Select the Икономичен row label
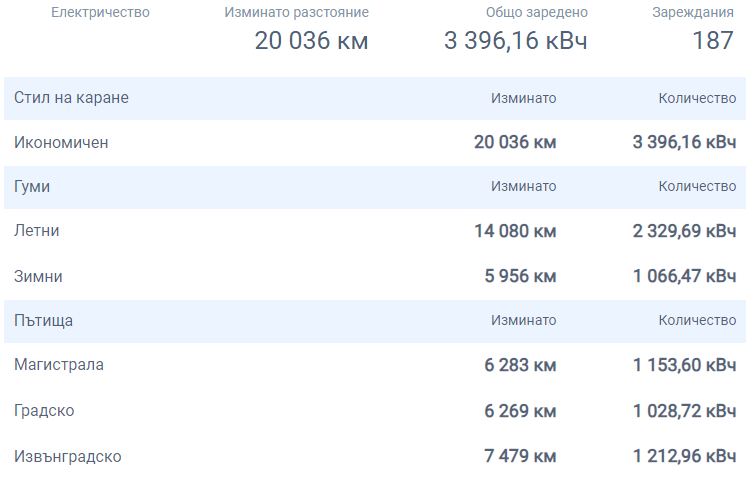Image resolution: width=748 pixels, height=482 pixels. (61, 143)
